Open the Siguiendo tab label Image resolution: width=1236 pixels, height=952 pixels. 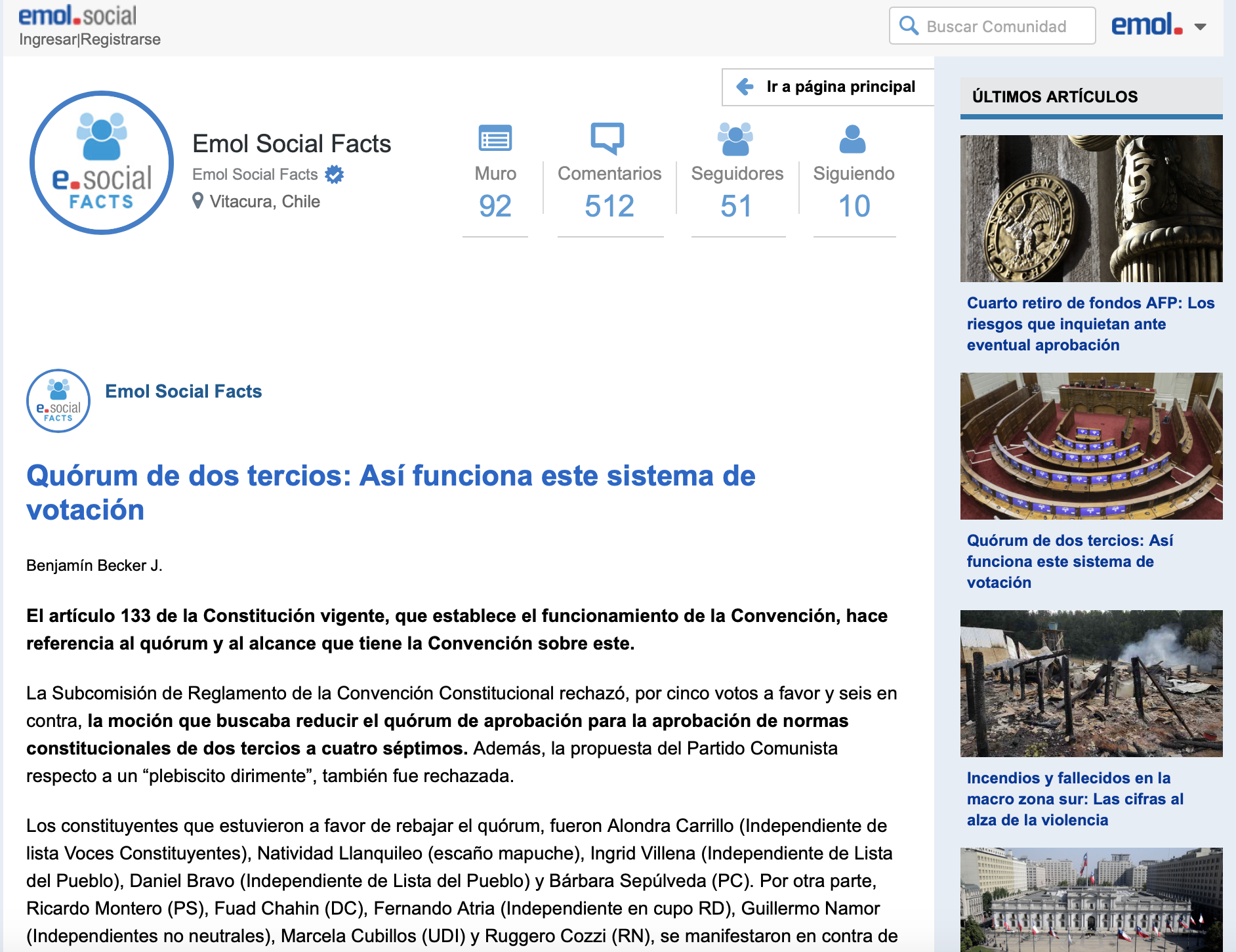(854, 173)
